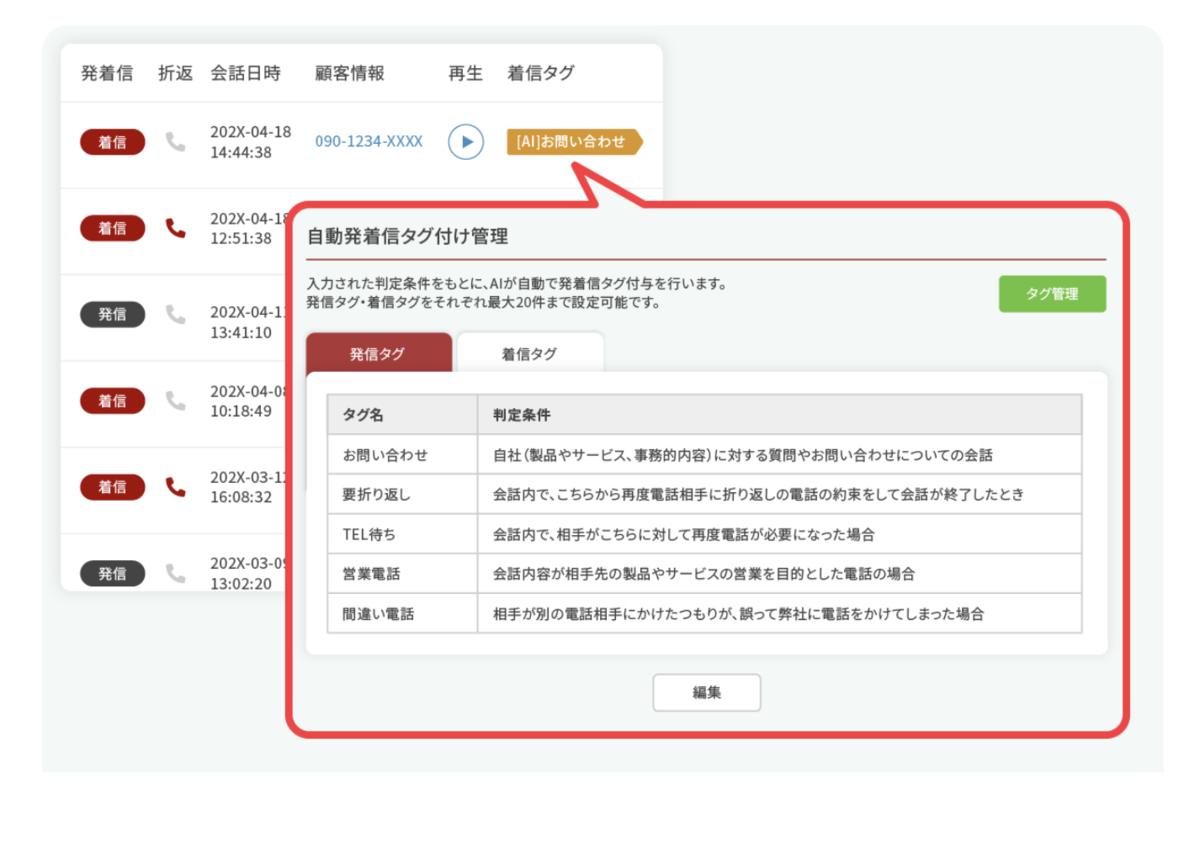Viewport: 1200px width, 843px height.
Task: Click the 発信 badge at 13:41:10
Action: (112, 314)
